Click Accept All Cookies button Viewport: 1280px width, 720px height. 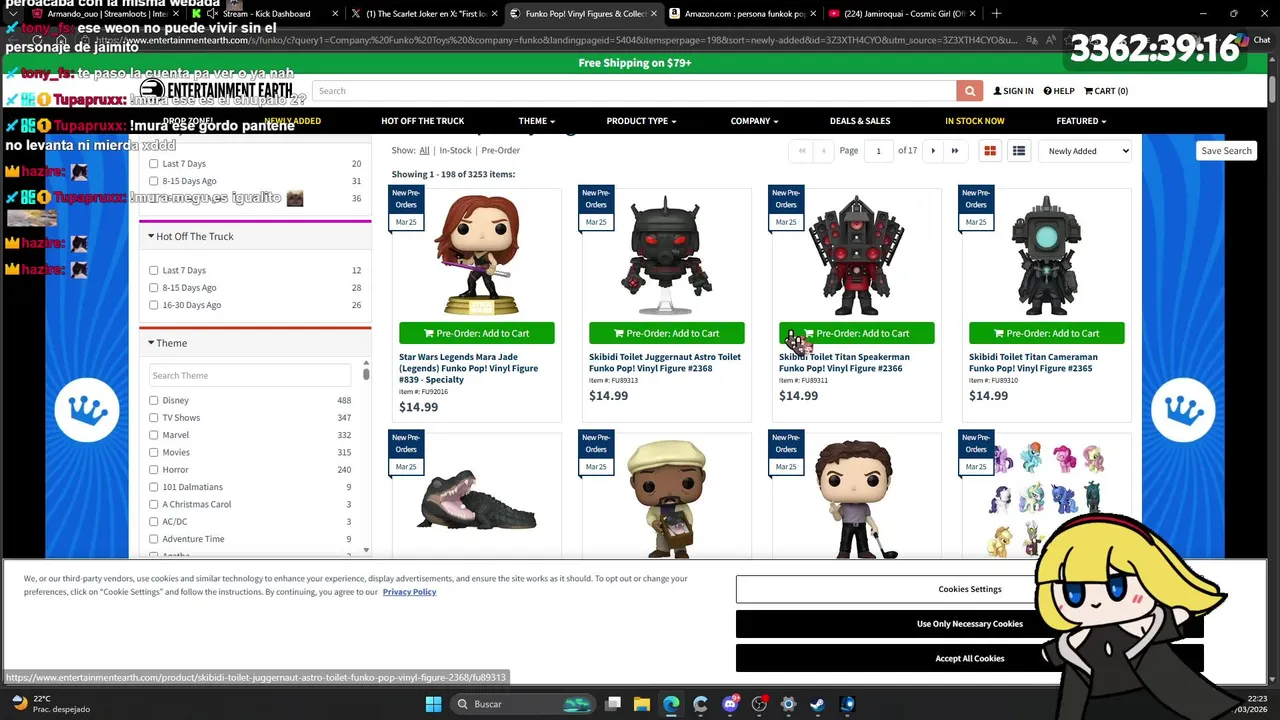970,658
